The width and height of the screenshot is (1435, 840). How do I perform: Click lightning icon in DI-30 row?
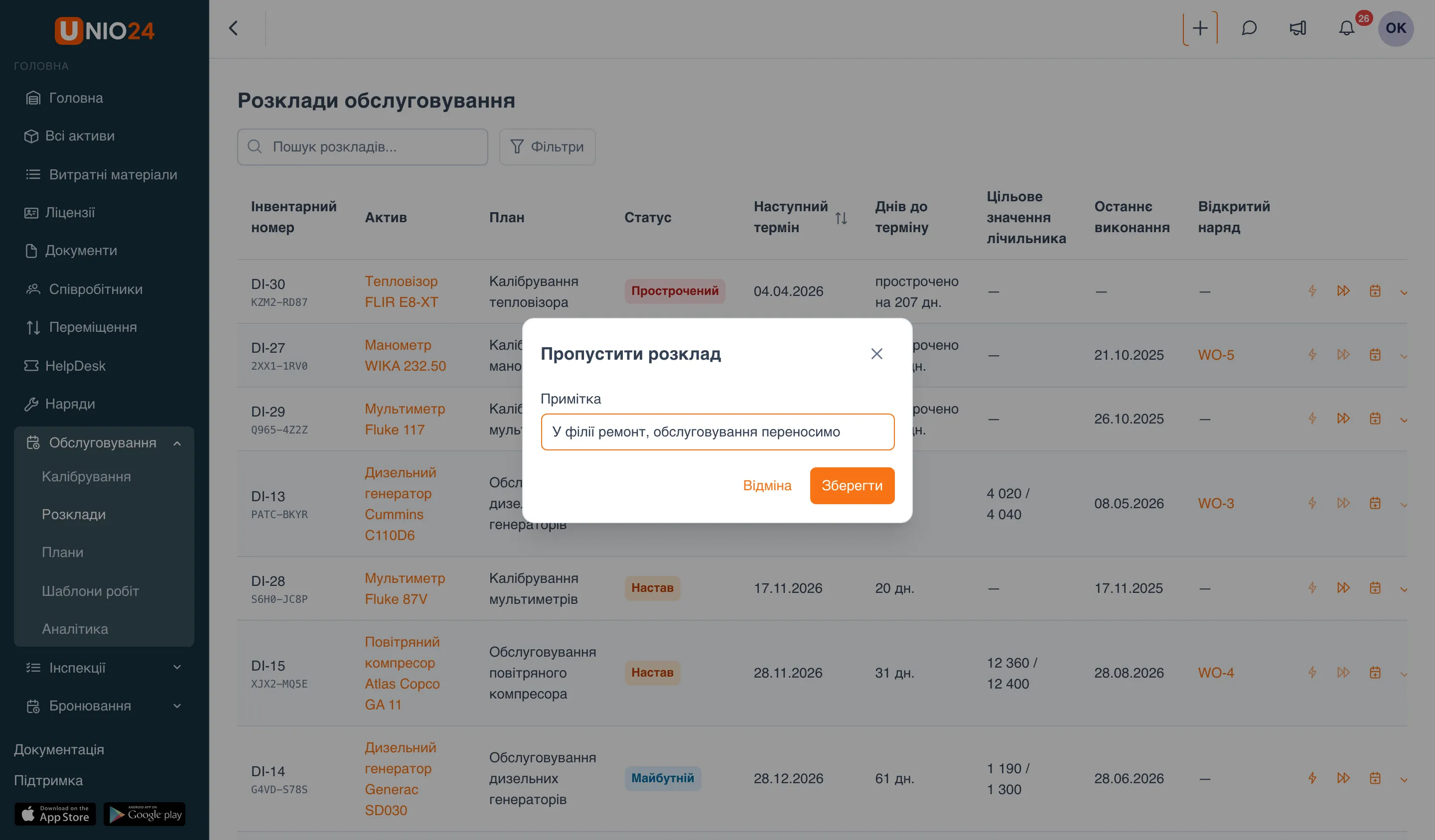[x=1311, y=291]
